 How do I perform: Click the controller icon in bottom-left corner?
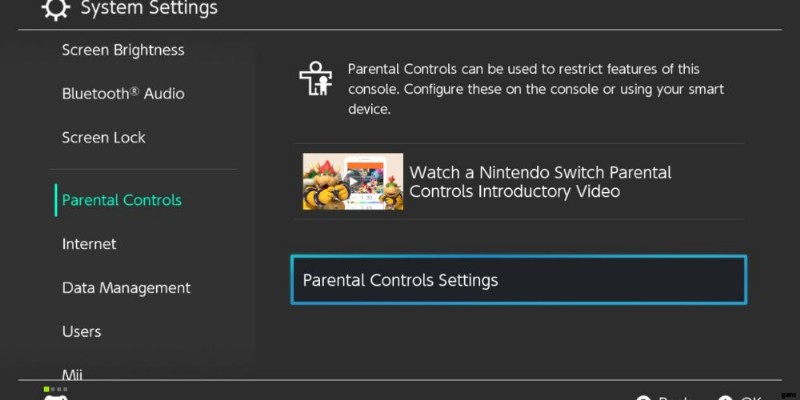(55, 396)
